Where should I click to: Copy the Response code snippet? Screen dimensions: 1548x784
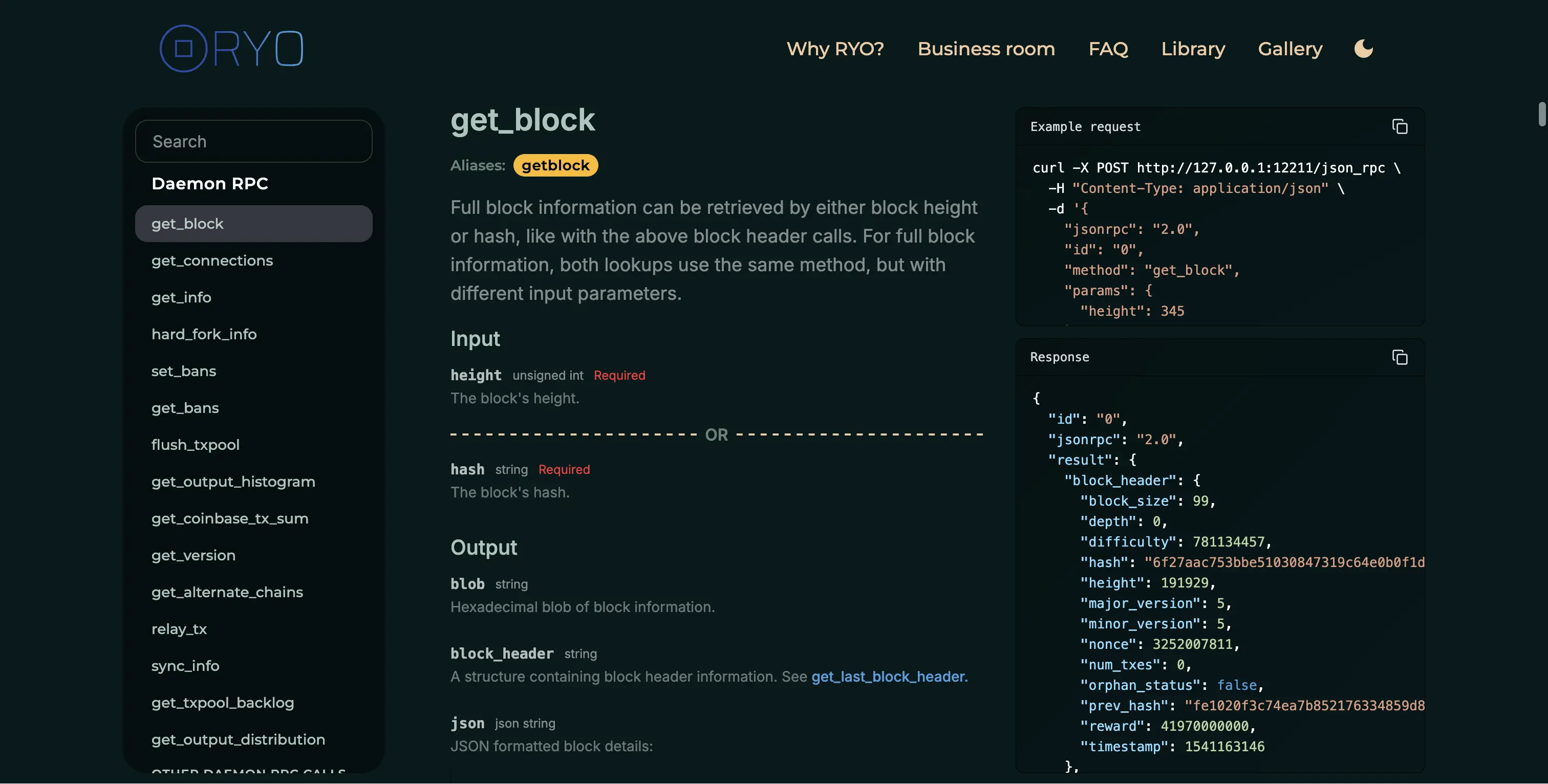coord(1401,357)
